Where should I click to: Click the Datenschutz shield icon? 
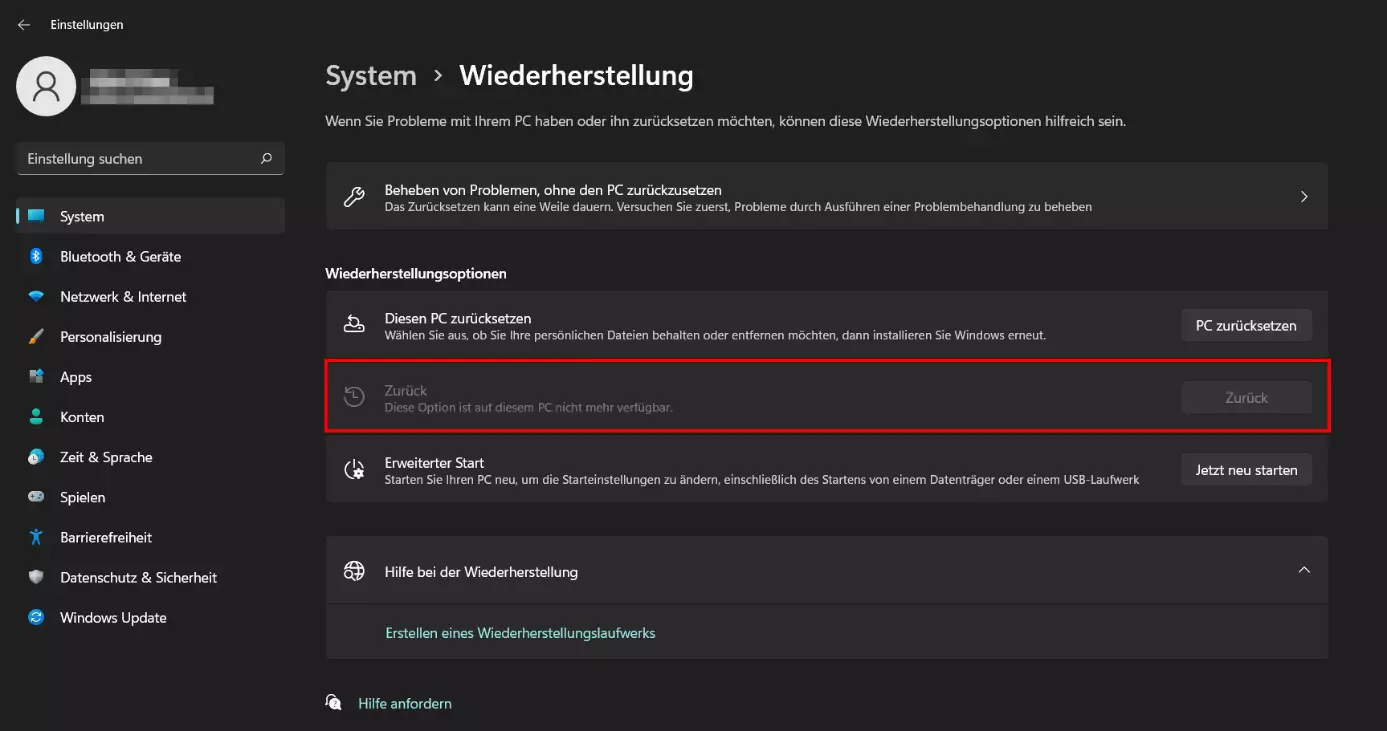[37, 577]
